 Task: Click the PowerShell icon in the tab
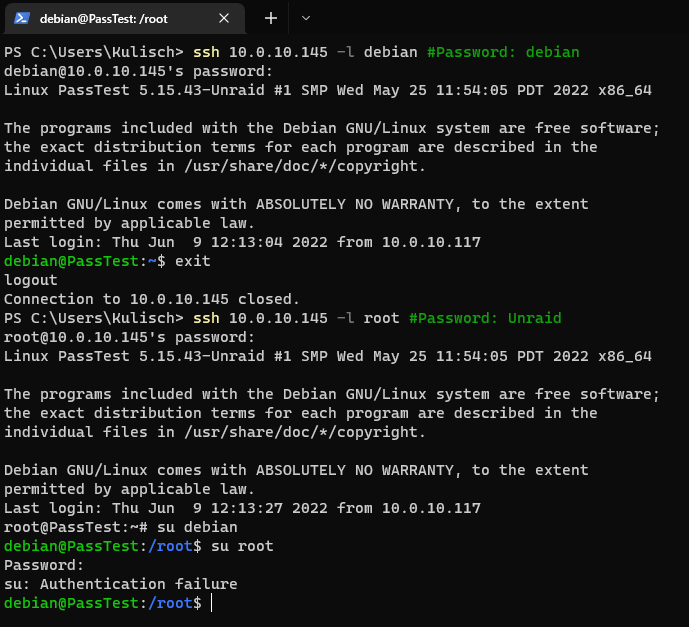click(x=22, y=18)
